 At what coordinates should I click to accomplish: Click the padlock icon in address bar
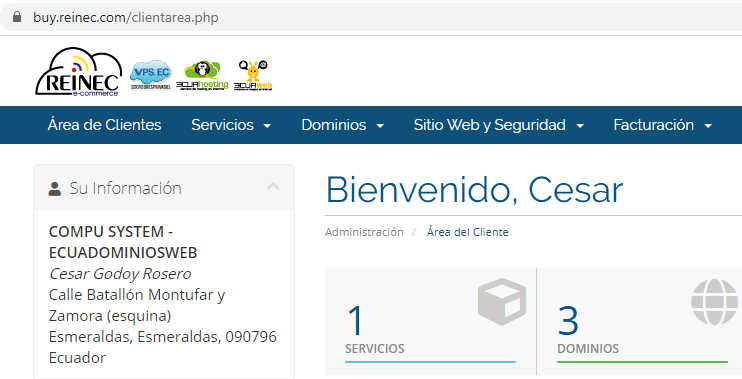coord(17,18)
